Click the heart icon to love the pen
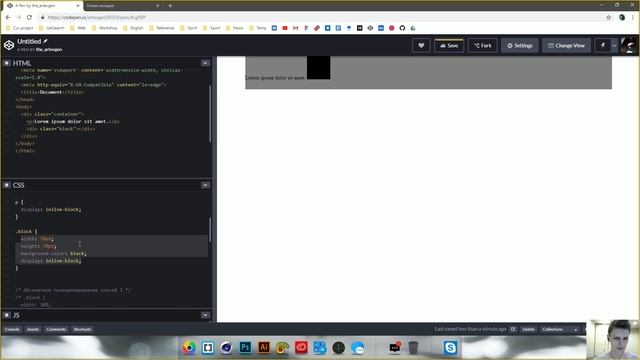 421,45
